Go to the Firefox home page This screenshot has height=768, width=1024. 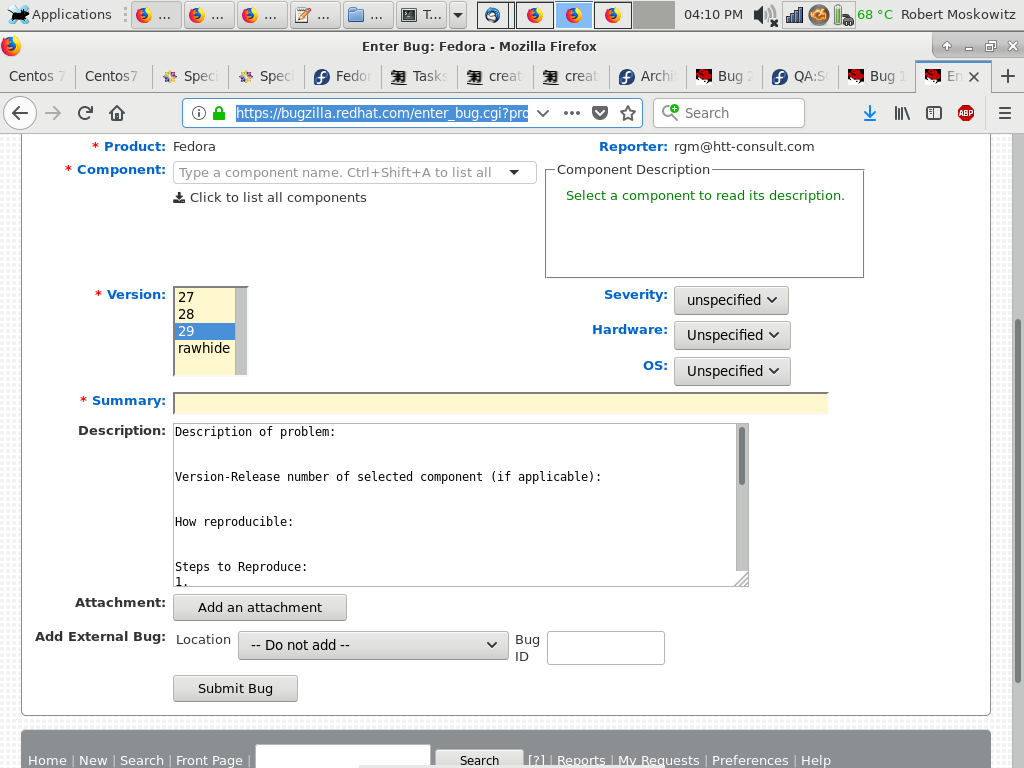tap(117, 113)
